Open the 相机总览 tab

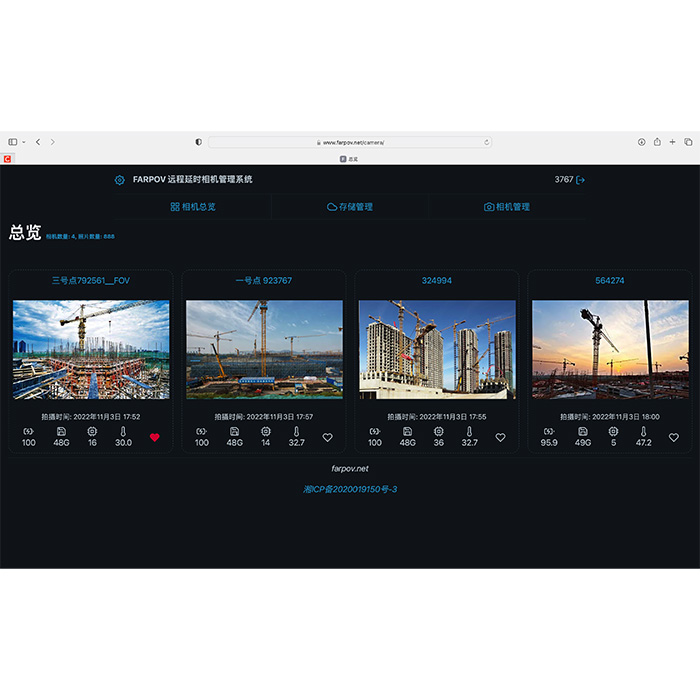pyautogui.click(x=193, y=207)
